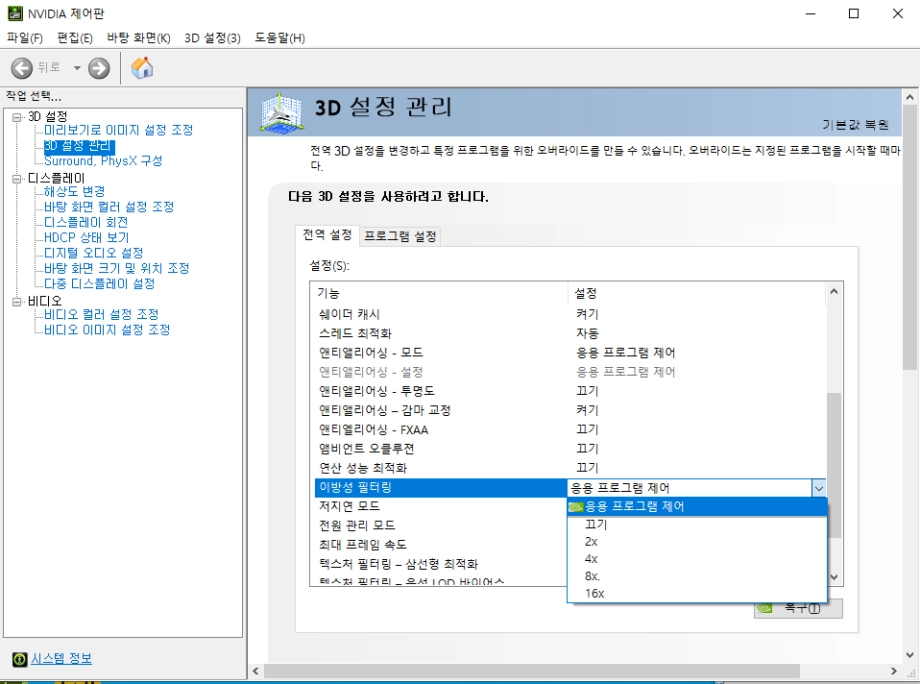Open the 3D 설정(3) menu
Screen dimensions: 920x684
(212, 38)
